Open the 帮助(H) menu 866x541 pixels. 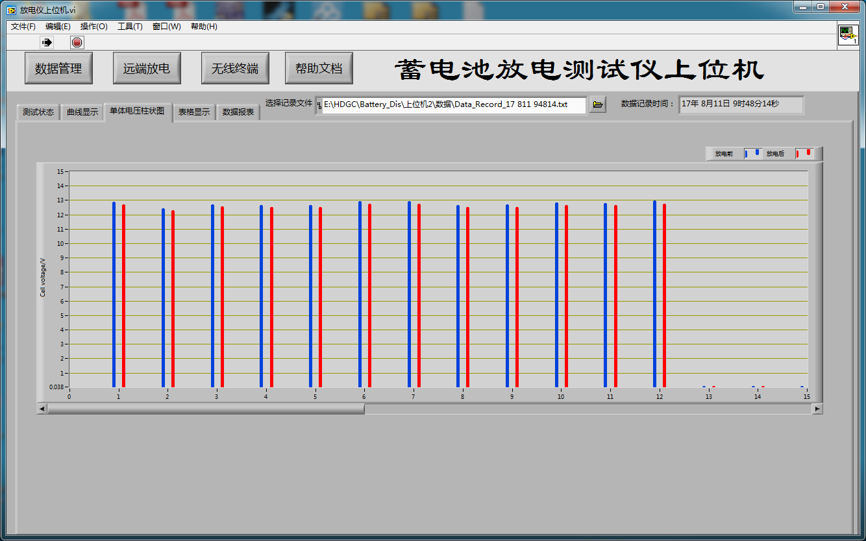click(204, 27)
